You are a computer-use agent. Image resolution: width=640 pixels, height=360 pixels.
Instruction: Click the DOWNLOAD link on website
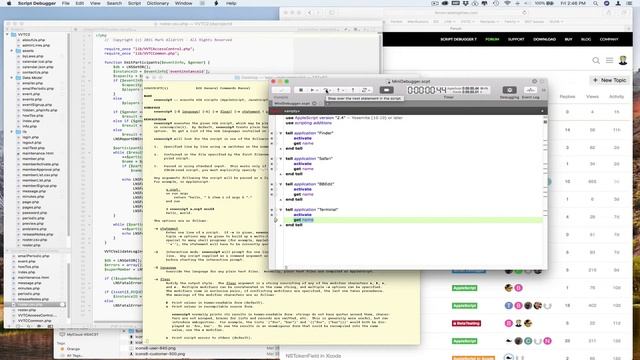click(x=544, y=40)
